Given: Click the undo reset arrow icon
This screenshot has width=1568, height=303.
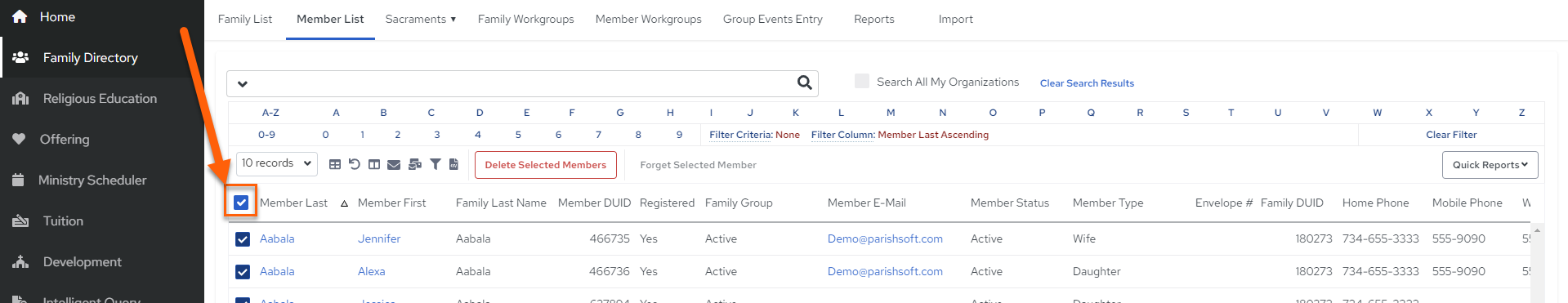Looking at the screenshot, I should pyautogui.click(x=355, y=164).
